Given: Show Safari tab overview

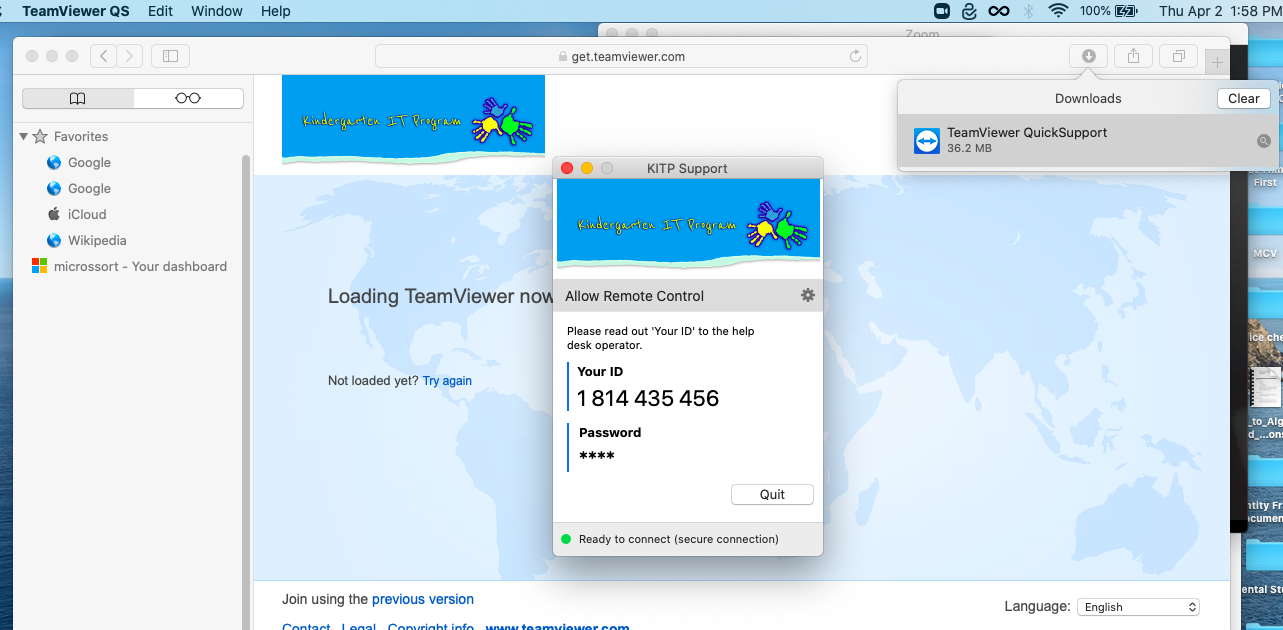Looking at the screenshot, I should pos(1178,57).
